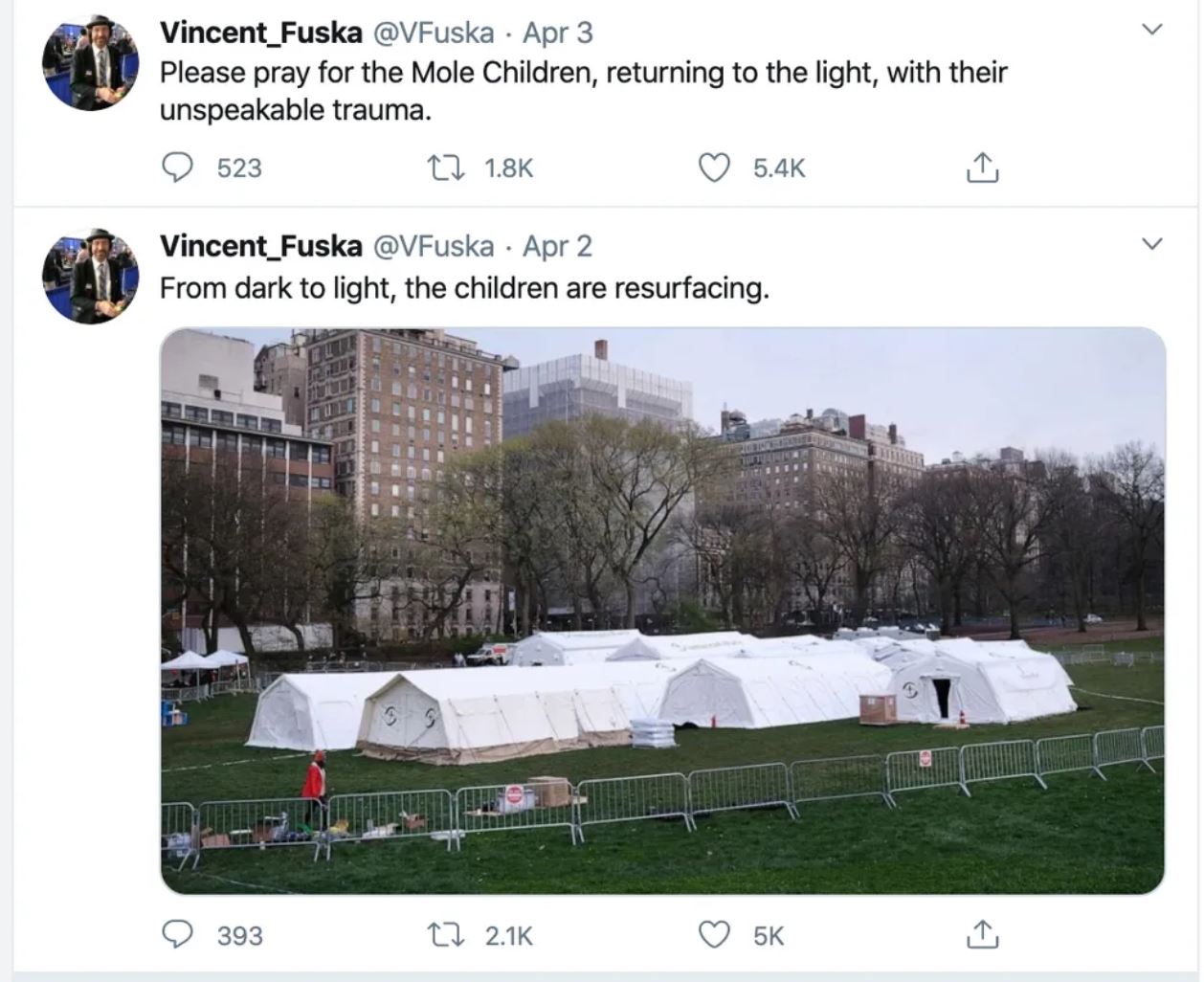Share the Apr 2 tweet with tent photo
1204x982 pixels.
click(x=982, y=934)
